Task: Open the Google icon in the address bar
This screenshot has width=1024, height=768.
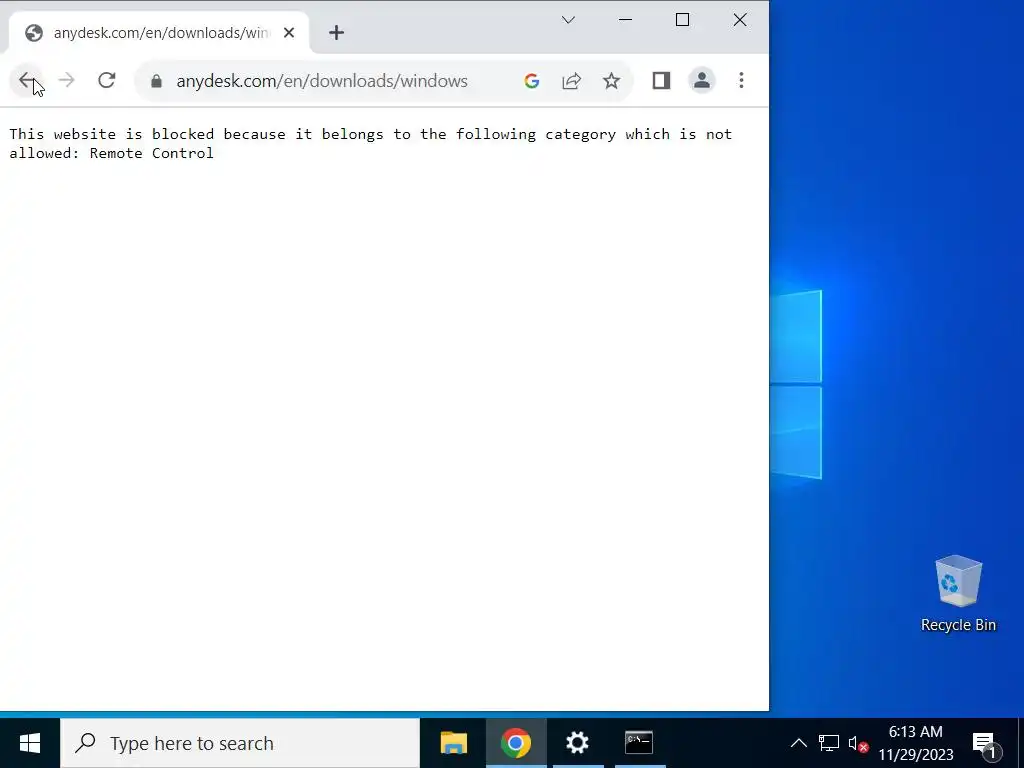Action: click(532, 81)
